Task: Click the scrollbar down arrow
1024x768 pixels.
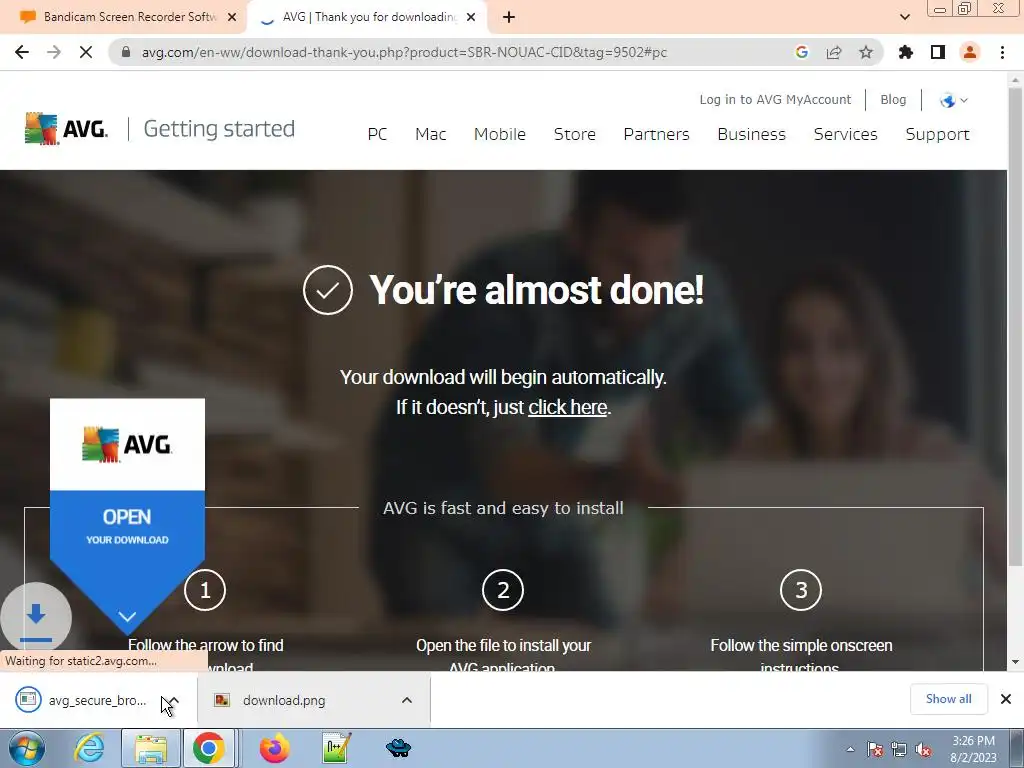Action: click(x=1015, y=662)
